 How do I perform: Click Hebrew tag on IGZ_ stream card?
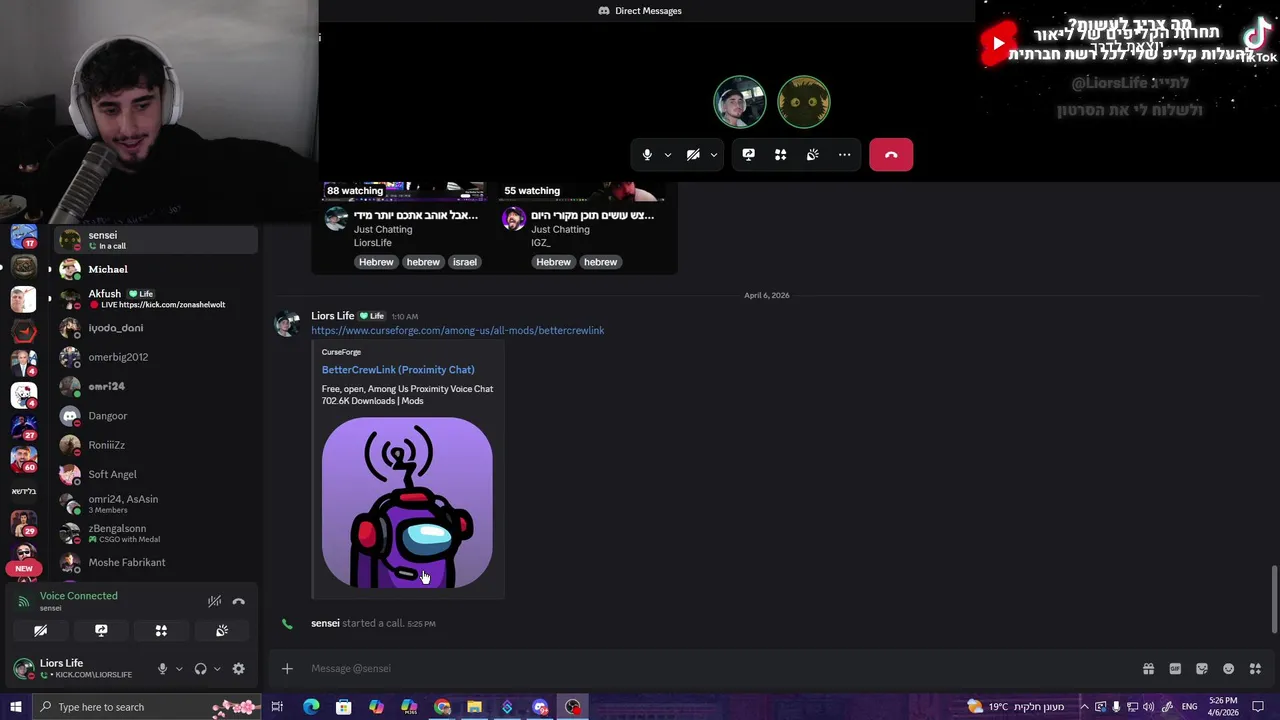click(553, 262)
